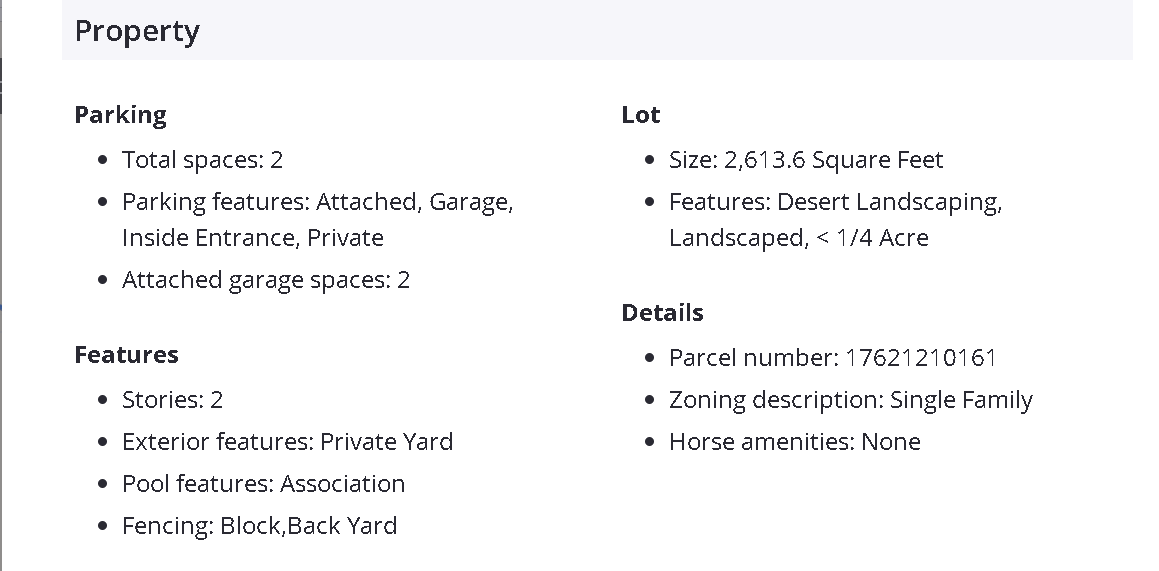Click the Total spaces: 2 item

(202, 160)
